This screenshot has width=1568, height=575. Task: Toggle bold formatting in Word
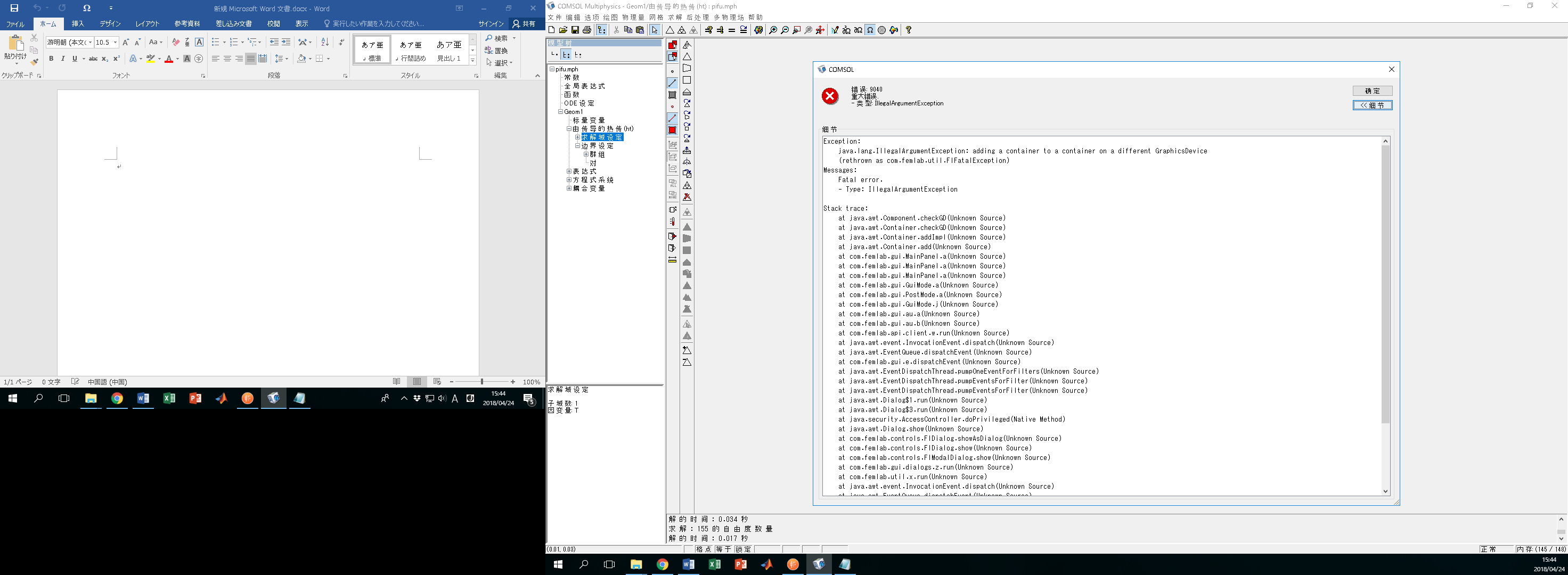[51, 59]
